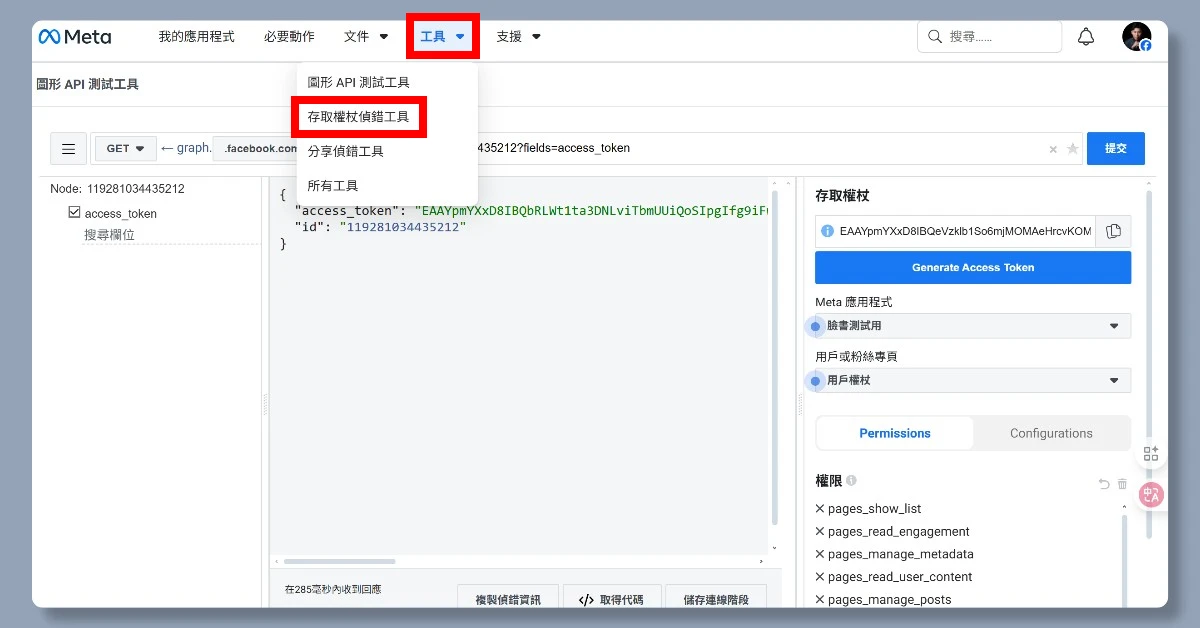Open the 用戶權杖 dropdown
Viewport: 1200px width, 628px height.
pos(973,380)
